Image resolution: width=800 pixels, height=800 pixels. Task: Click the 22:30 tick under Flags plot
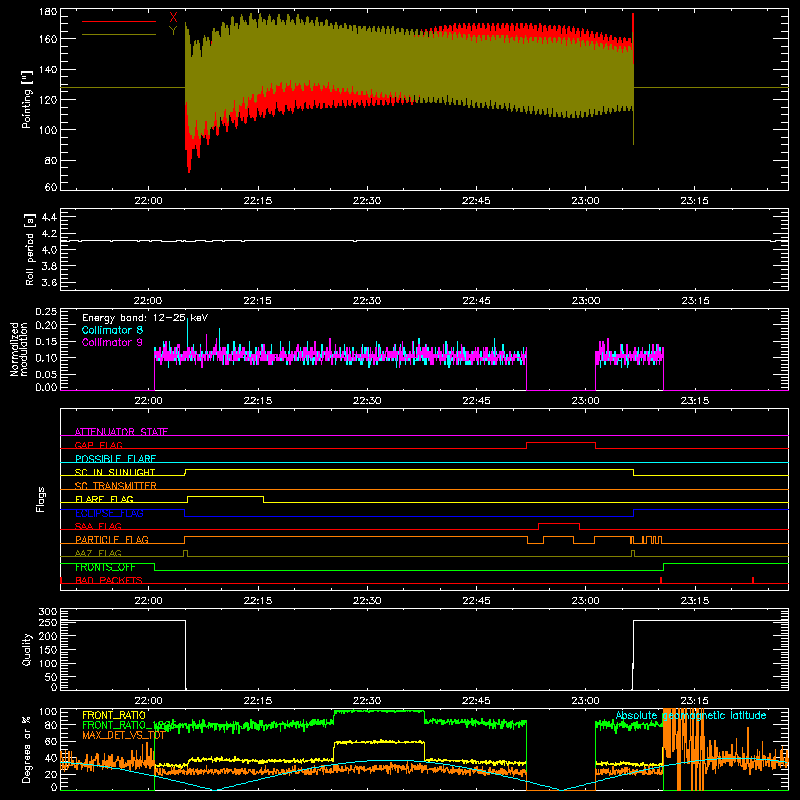click(x=367, y=601)
